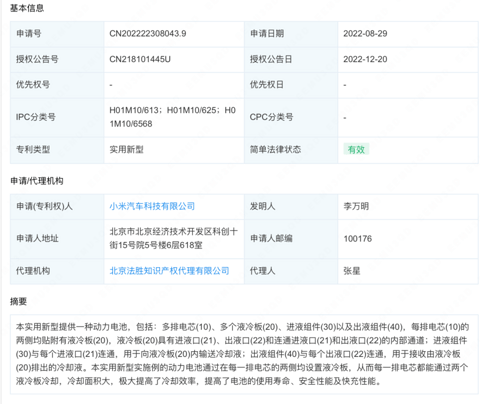The width and height of the screenshot is (480, 404).
Task: Click the inventor name 李万明
Action: click(x=356, y=206)
